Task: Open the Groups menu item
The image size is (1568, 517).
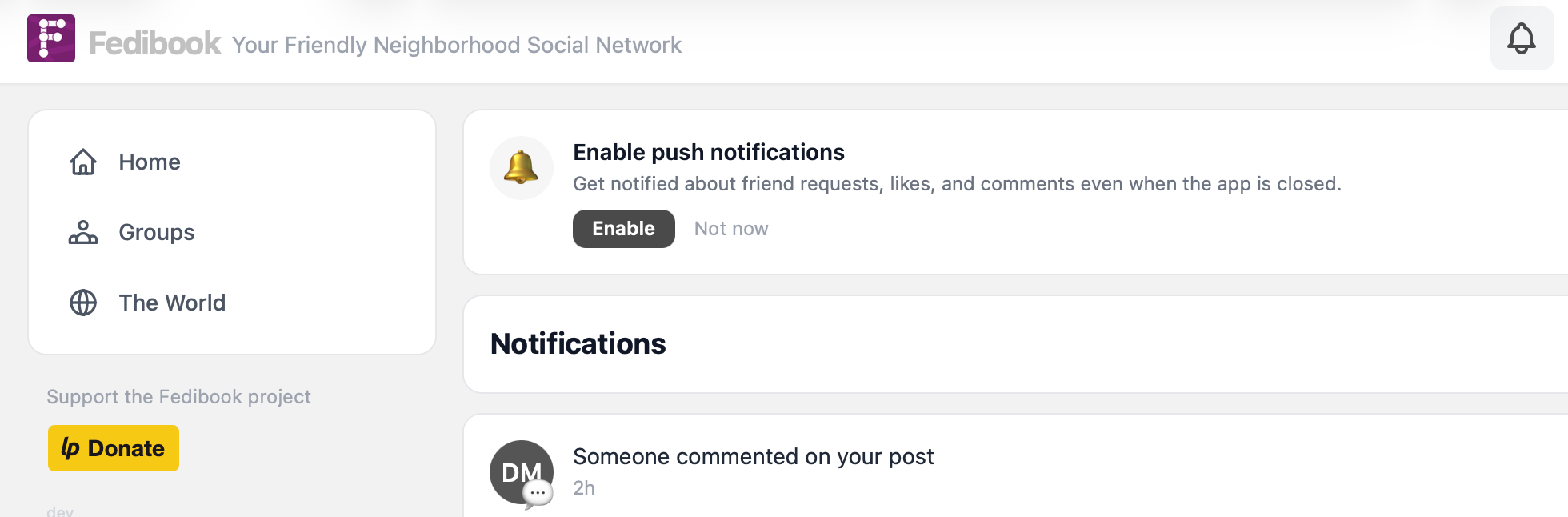Action: 157,233
